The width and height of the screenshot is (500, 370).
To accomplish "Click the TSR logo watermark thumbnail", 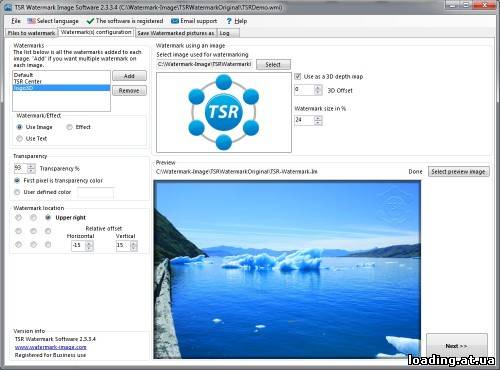I will (224, 112).
